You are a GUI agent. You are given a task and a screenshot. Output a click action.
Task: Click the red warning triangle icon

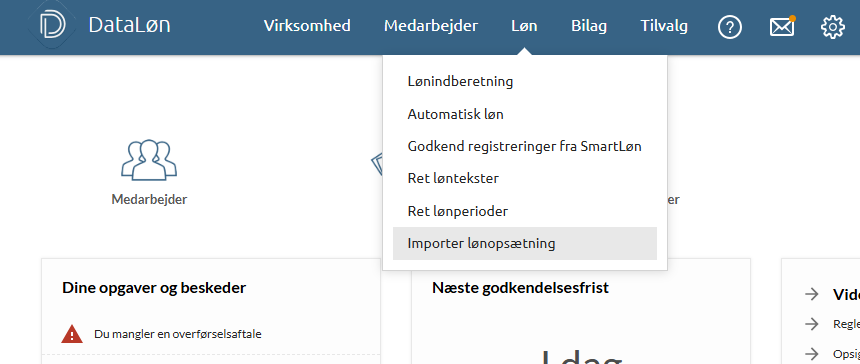click(72, 334)
